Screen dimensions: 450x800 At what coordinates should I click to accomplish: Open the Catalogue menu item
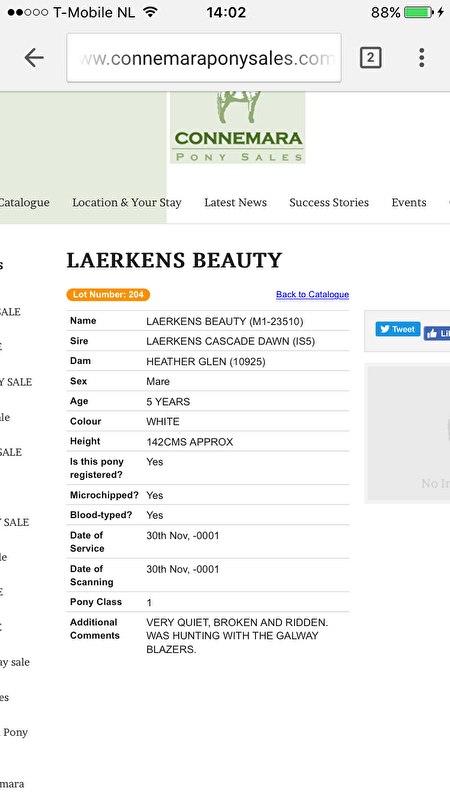[24, 203]
